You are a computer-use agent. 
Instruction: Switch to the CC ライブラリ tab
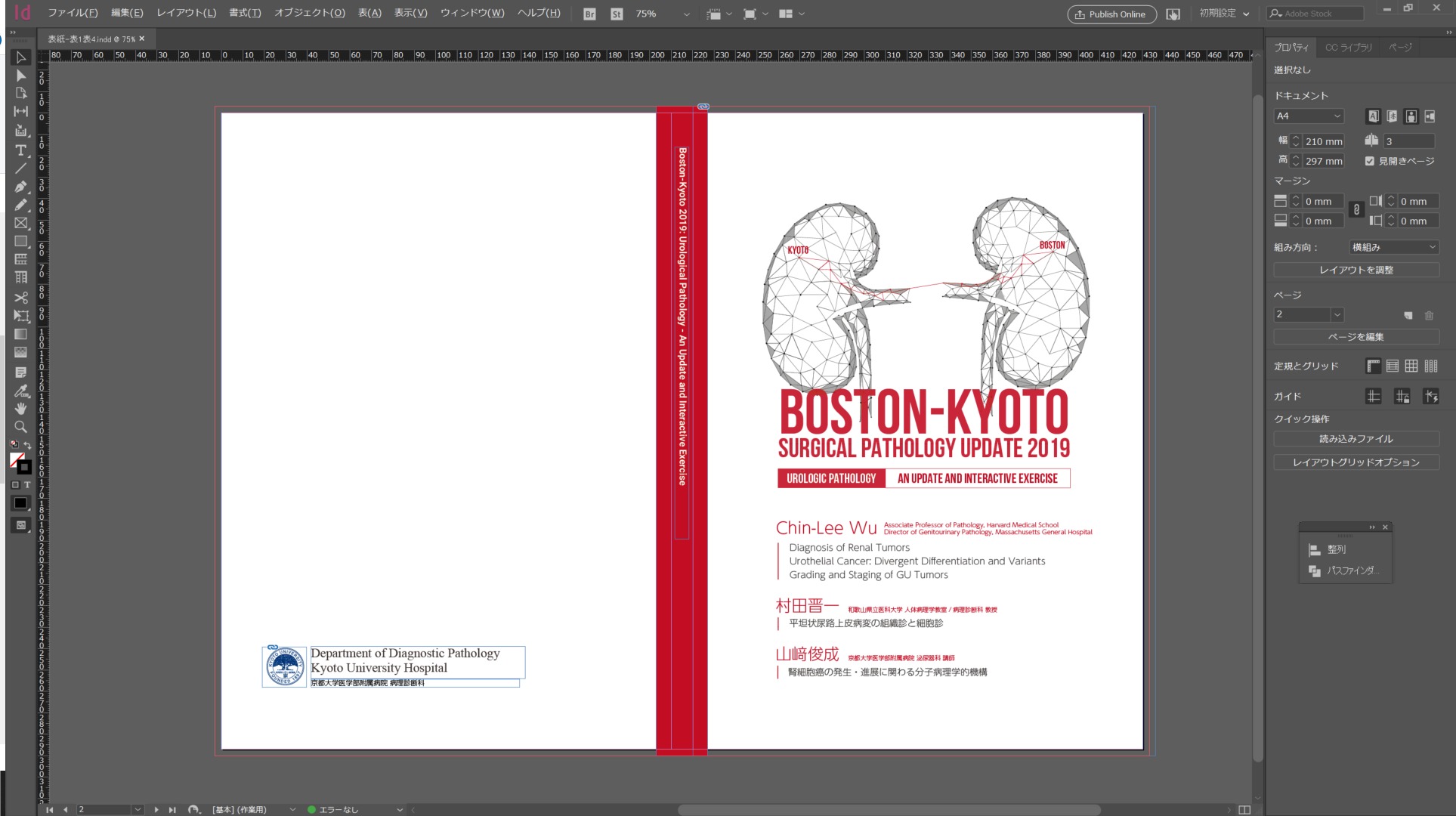tap(1348, 48)
